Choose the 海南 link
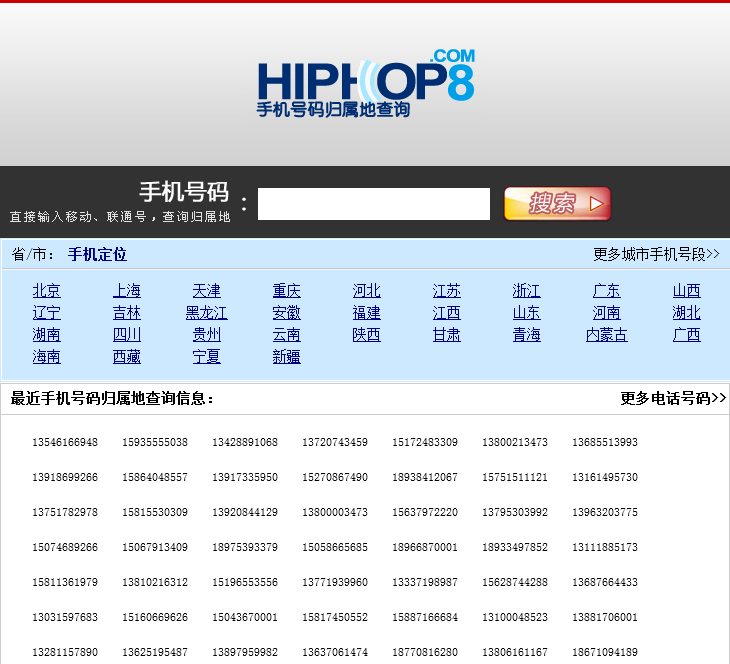 click(x=47, y=357)
